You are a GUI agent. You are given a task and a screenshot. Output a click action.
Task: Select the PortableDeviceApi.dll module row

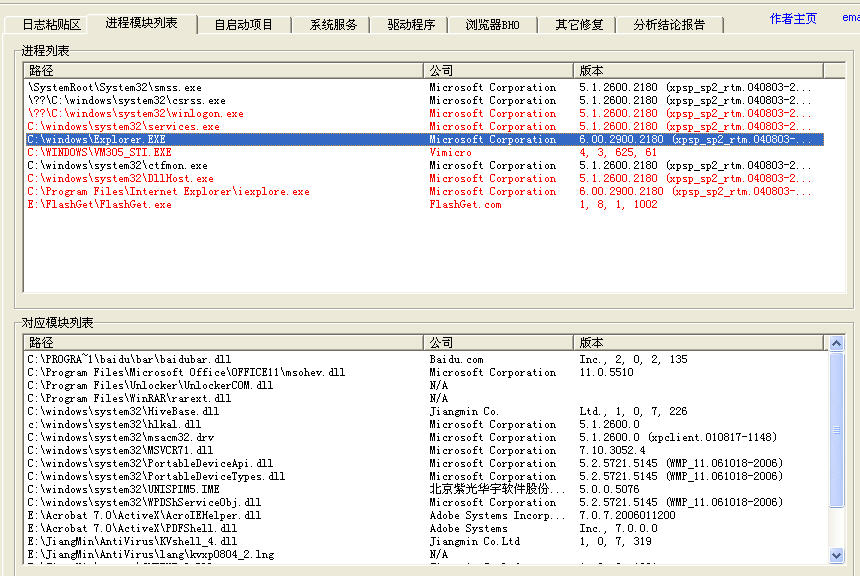[x=425, y=464]
